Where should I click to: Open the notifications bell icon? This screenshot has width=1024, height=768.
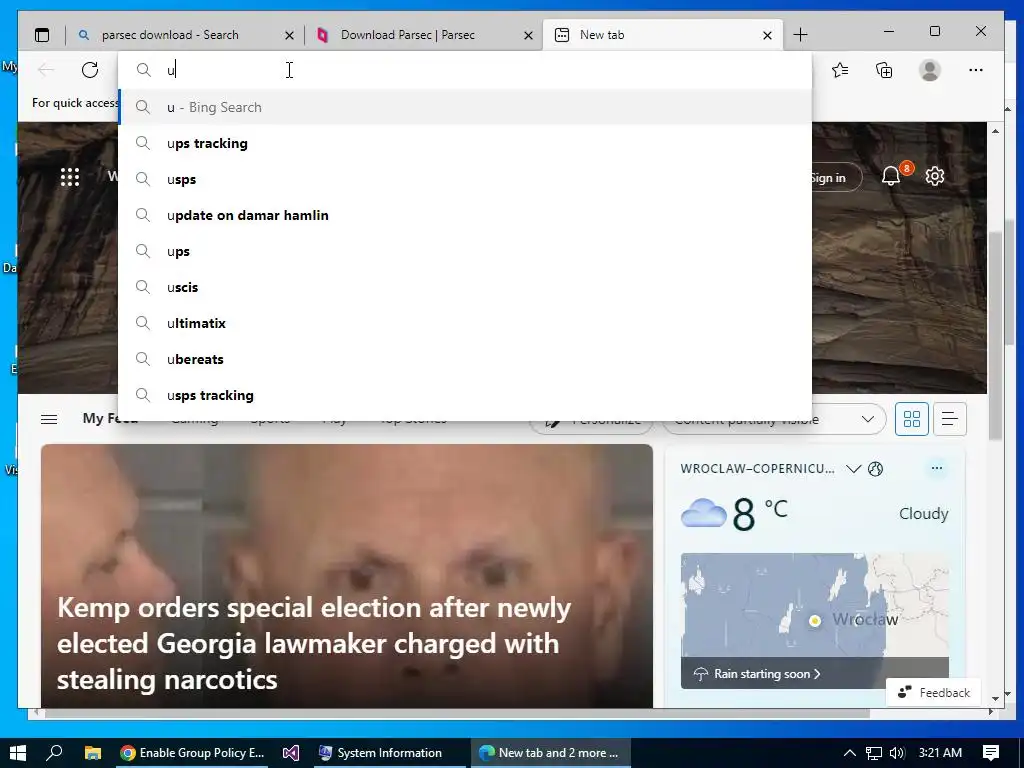(891, 176)
